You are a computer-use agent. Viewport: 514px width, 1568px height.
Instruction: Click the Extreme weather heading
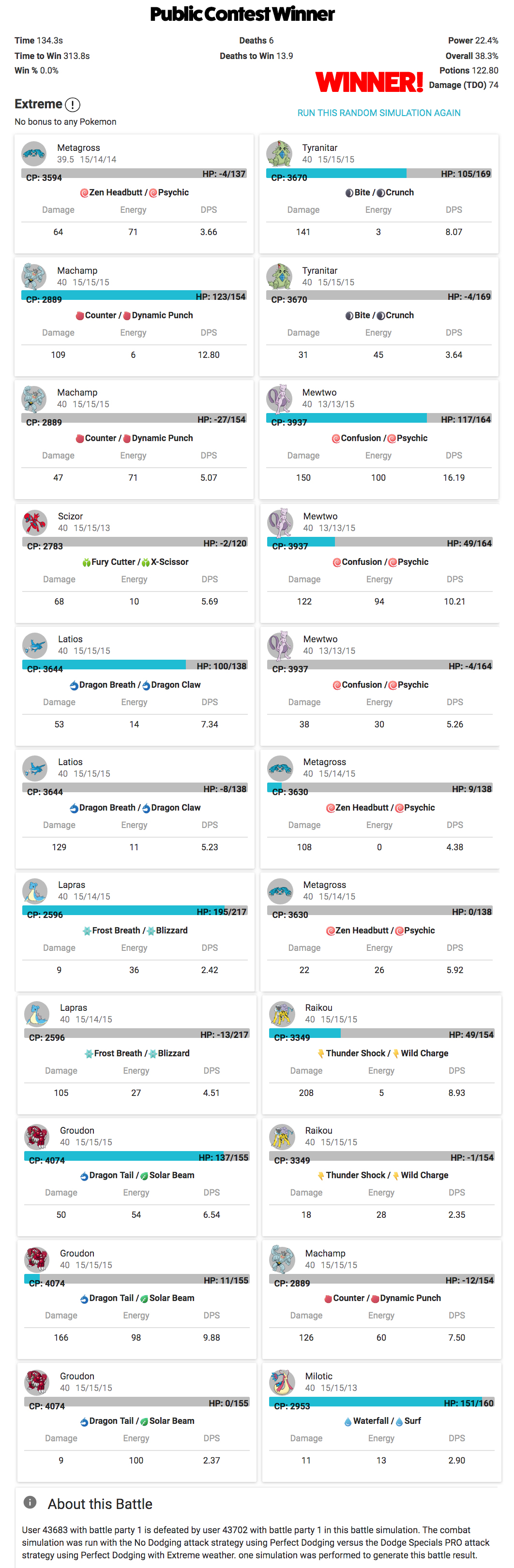pyautogui.click(x=38, y=104)
